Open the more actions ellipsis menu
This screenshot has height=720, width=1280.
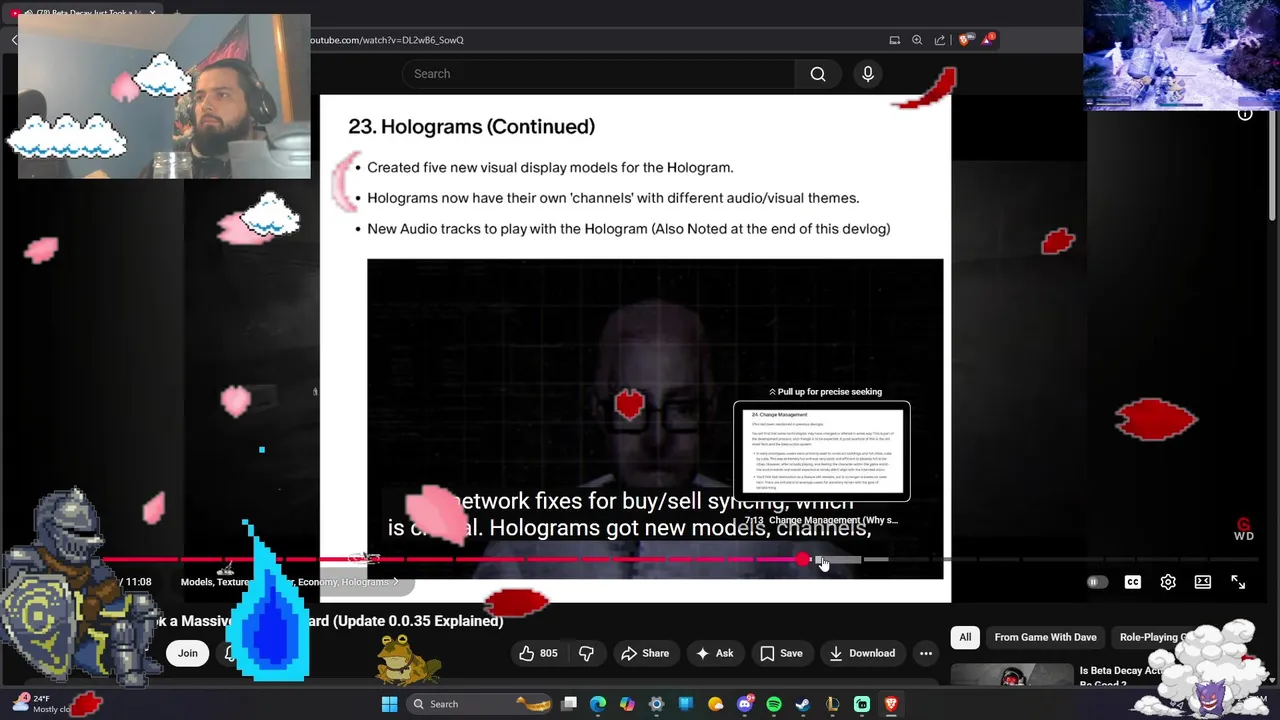[x=926, y=653]
